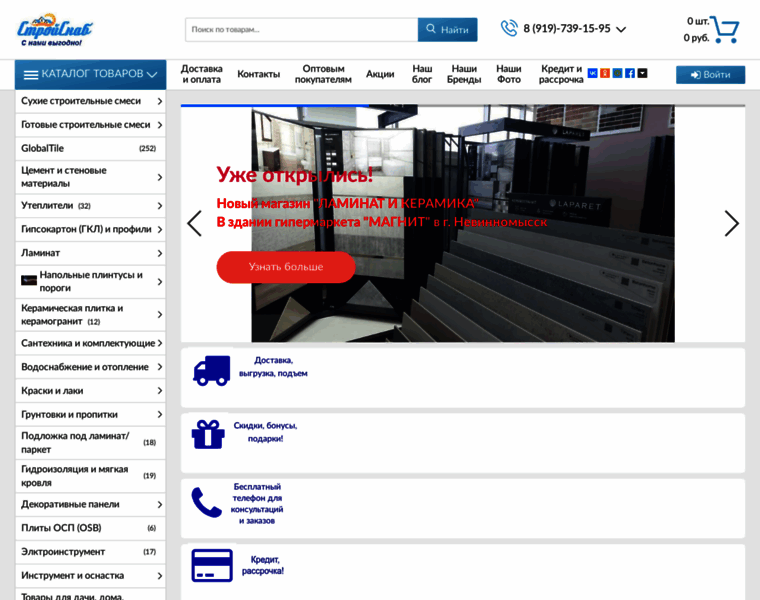The width and height of the screenshot is (760, 600).
Task: Click the gift box discounts icon
Action: (x=208, y=434)
